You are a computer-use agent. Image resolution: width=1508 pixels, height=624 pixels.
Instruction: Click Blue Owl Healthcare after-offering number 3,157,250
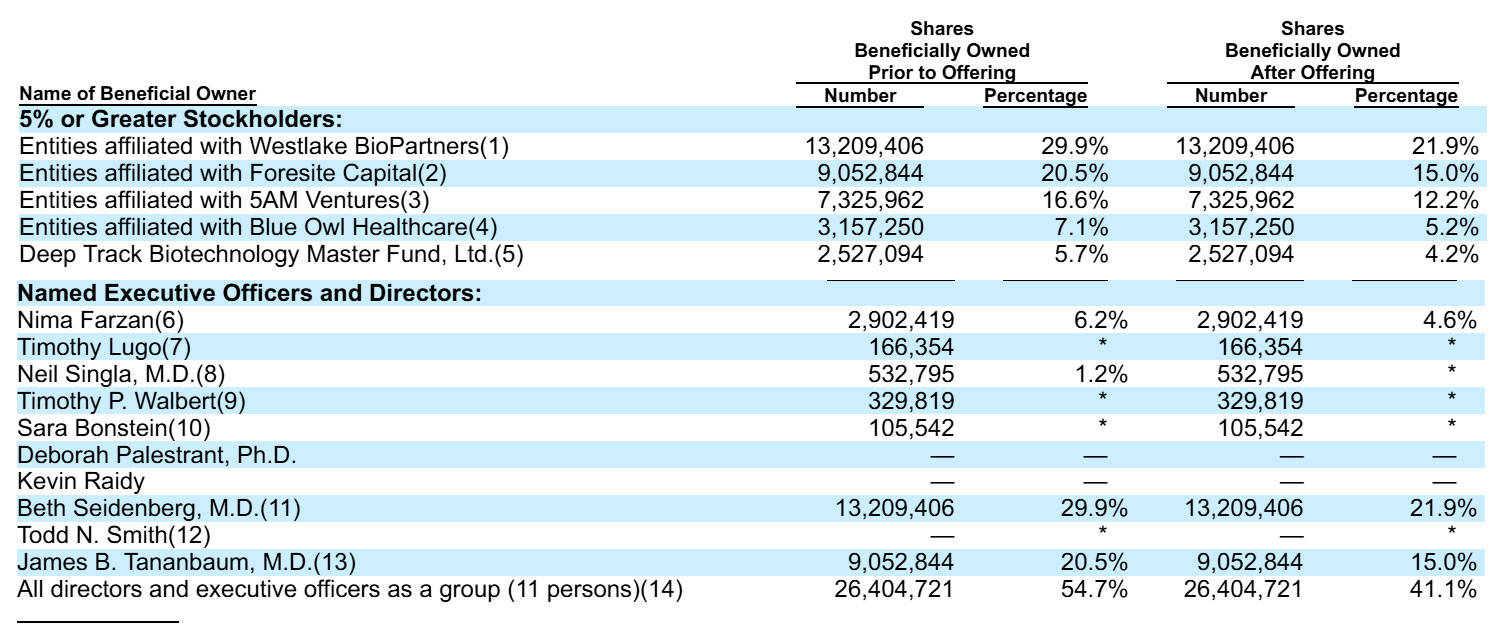(x=1241, y=227)
